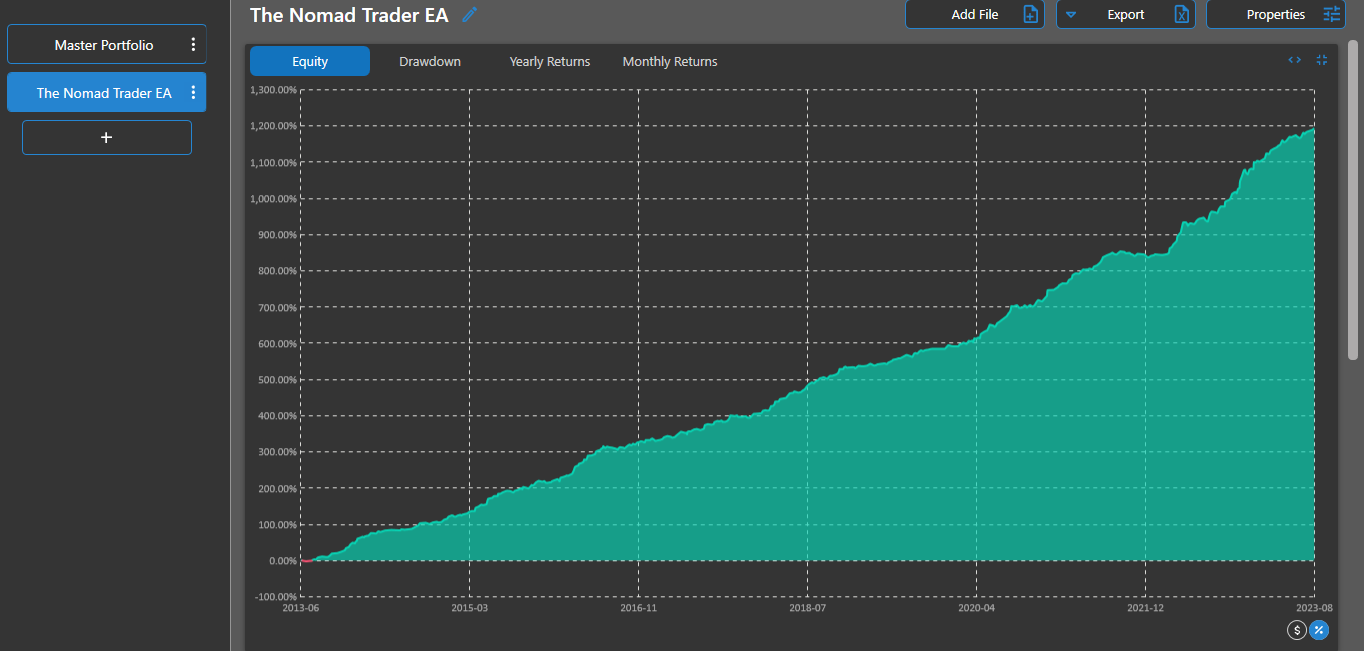Click the pencil icon to rename The Nomad Trader EA
The width and height of the screenshot is (1364, 651).
click(x=468, y=15)
